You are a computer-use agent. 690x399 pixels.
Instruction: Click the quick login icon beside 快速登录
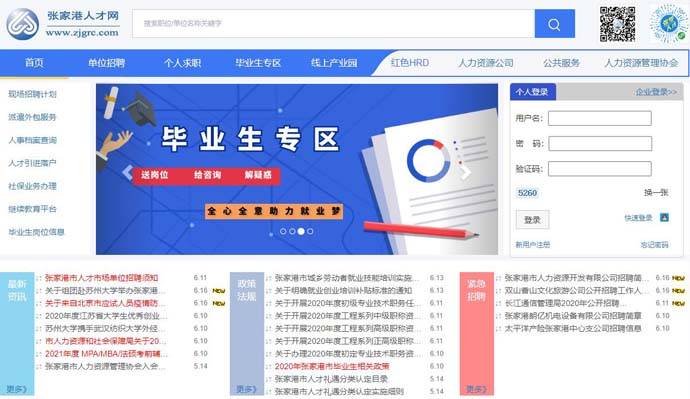pyautogui.click(x=664, y=217)
